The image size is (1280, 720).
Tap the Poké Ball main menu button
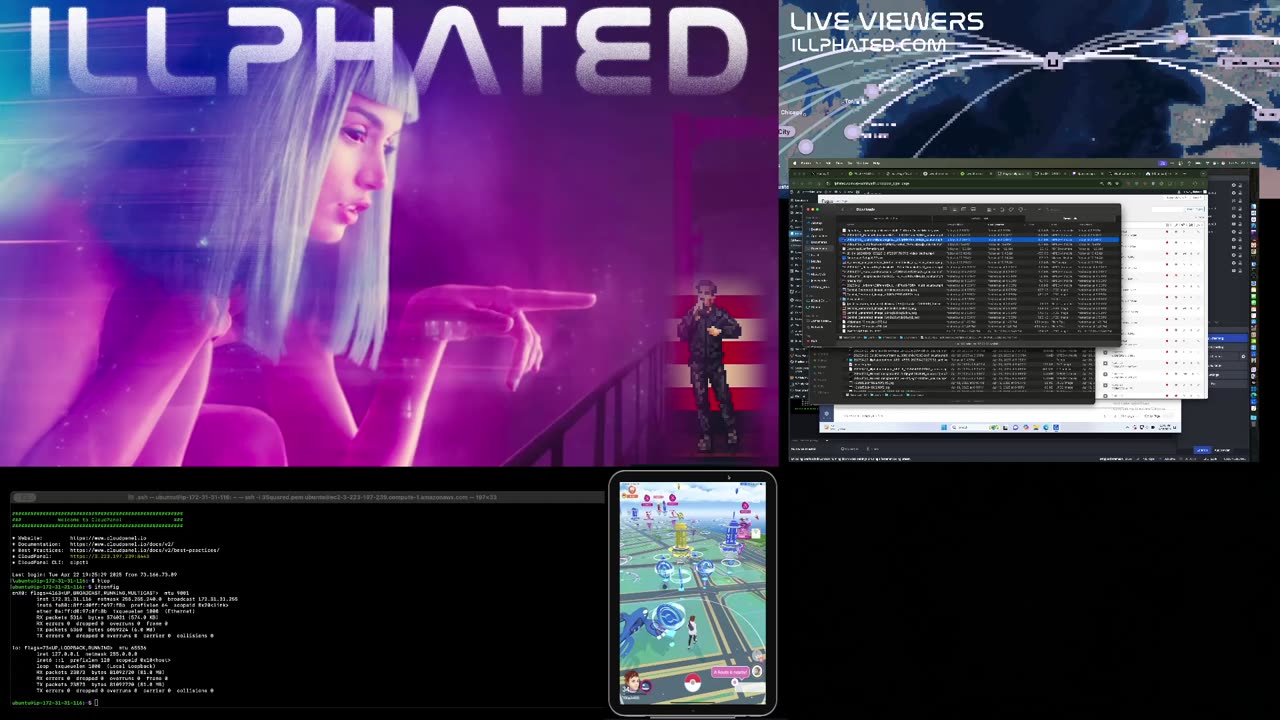pyautogui.click(x=693, y=682)
